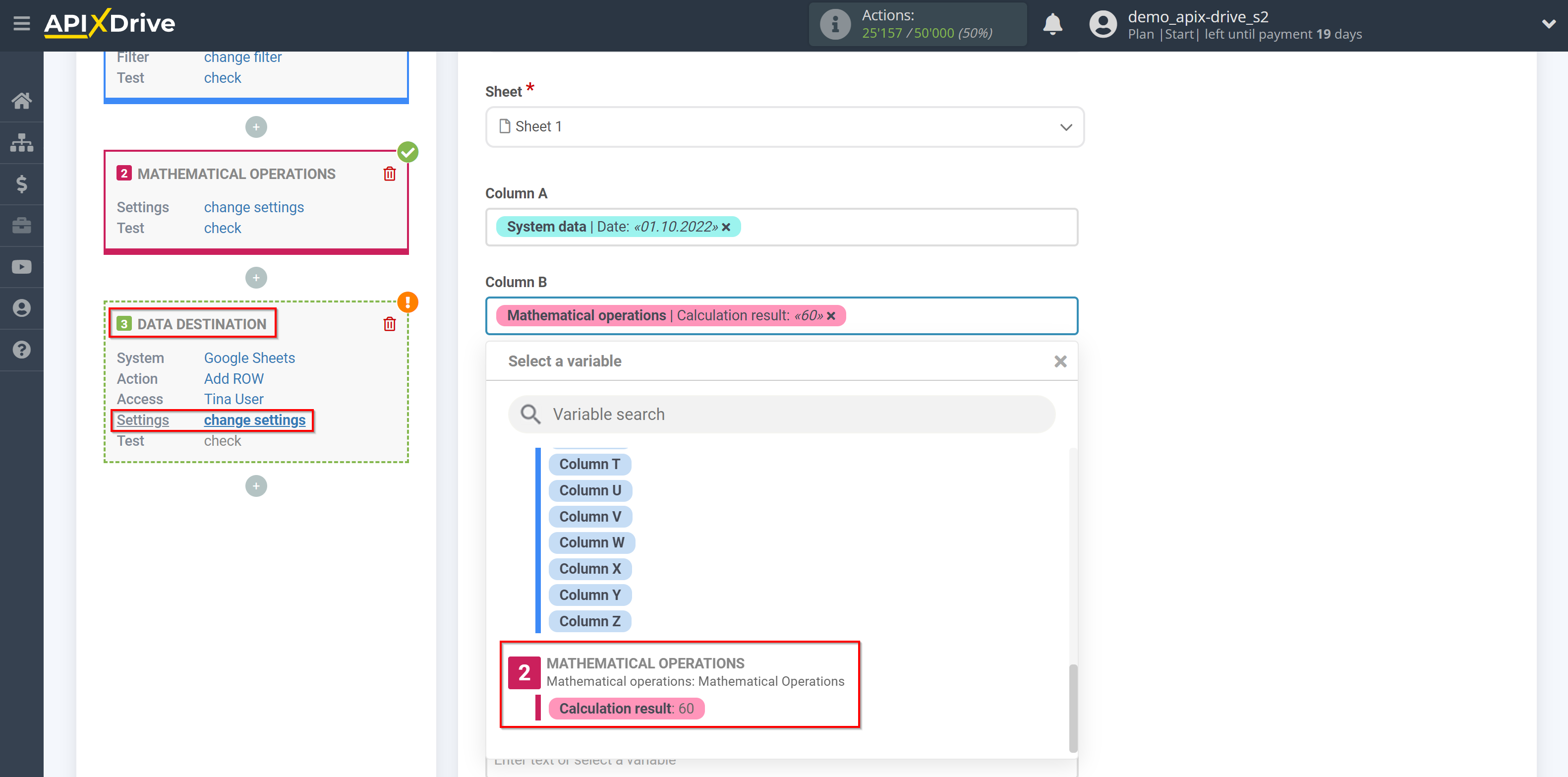This screenshot has height=777, width=1568.
Task: Open the Sheet dropdown
Action: (785, 126)
